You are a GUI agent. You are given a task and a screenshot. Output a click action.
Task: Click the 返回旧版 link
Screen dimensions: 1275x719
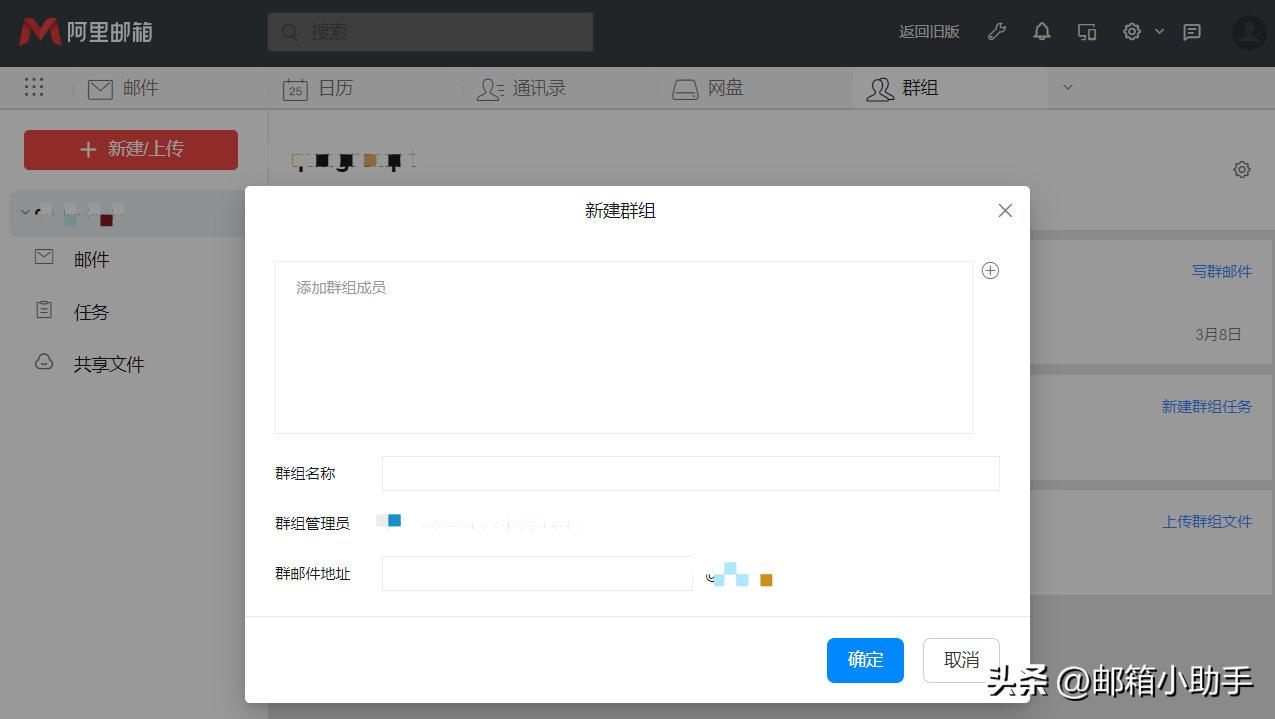pos(929,32)
